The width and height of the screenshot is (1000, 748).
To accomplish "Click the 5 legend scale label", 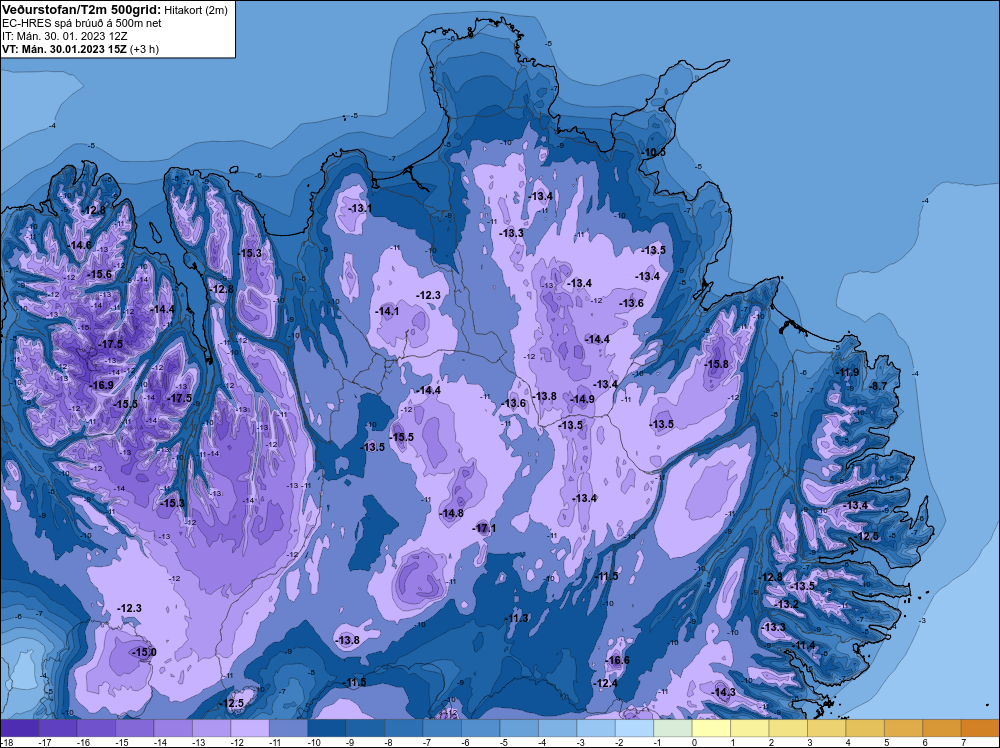I will pyautogui.click(x=886, y=742).
